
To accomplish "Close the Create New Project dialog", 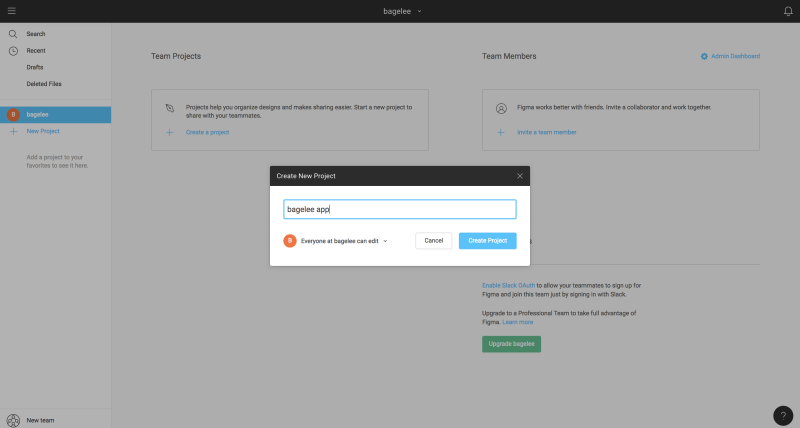I will 520,176.
